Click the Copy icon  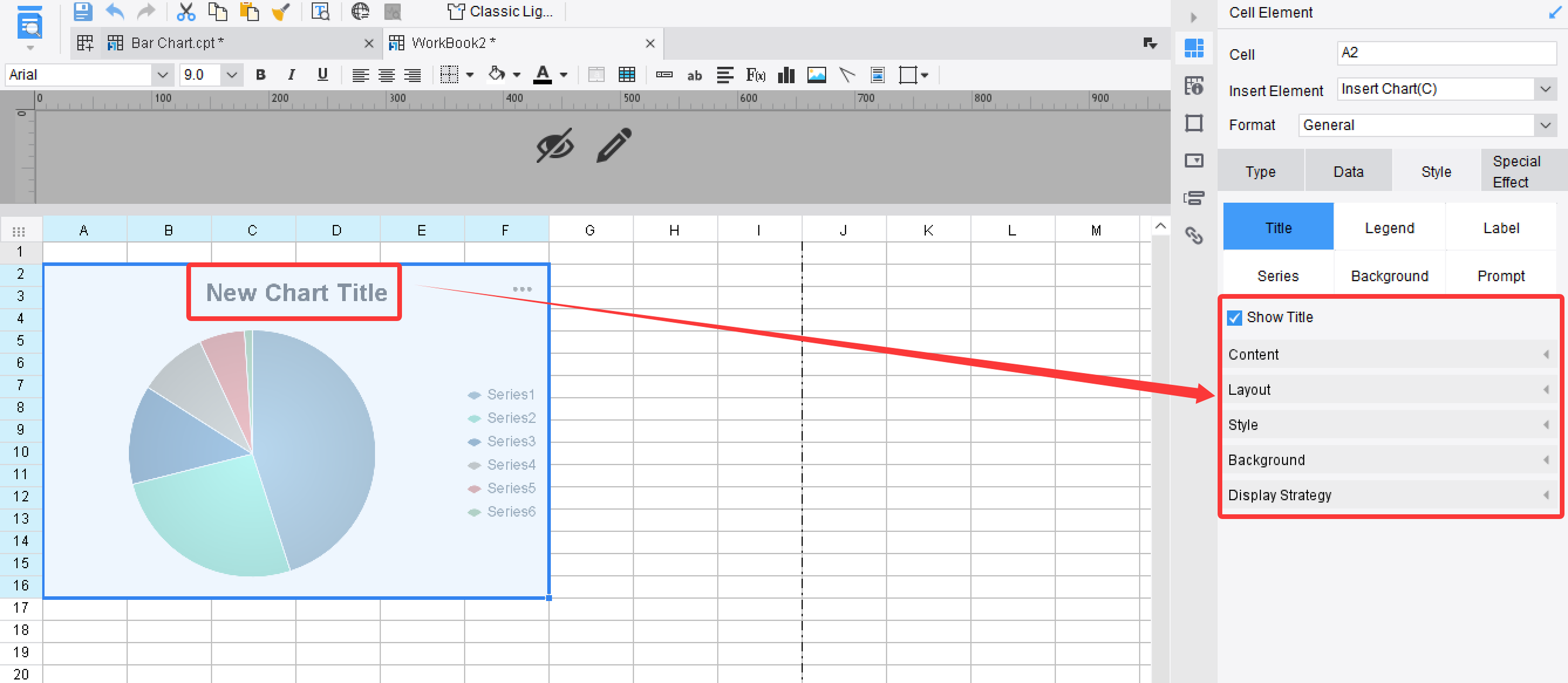coord(217,12)
